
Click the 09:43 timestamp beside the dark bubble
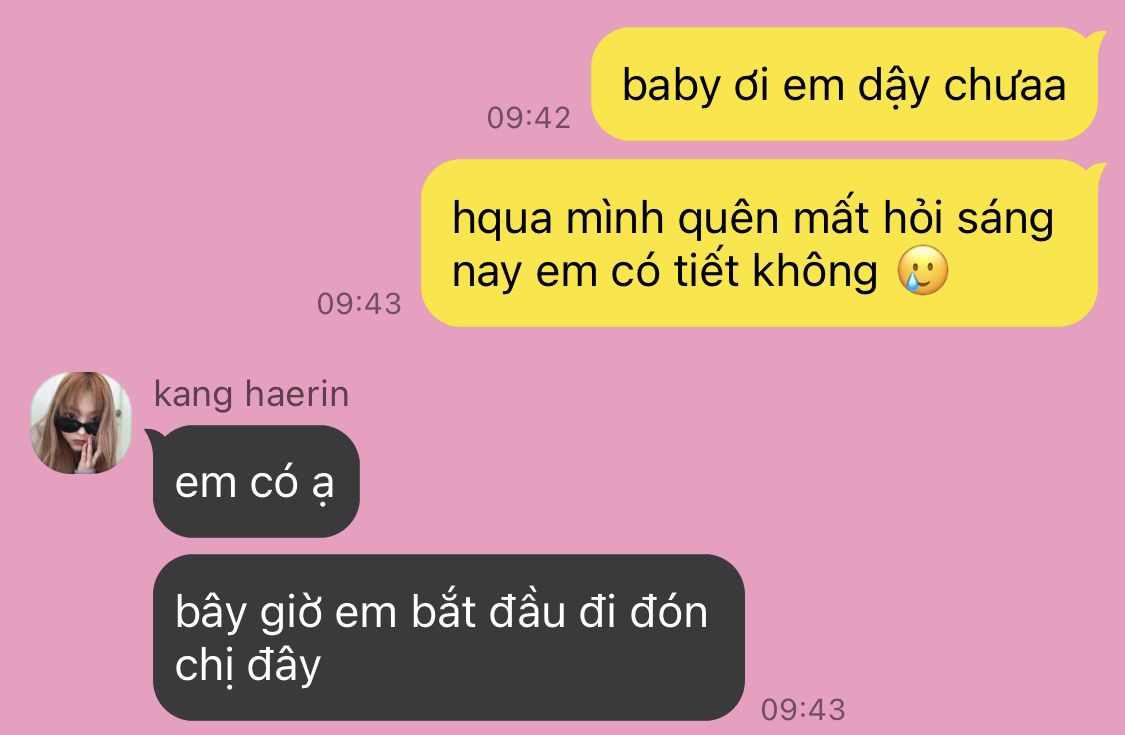tap(803, 710)
